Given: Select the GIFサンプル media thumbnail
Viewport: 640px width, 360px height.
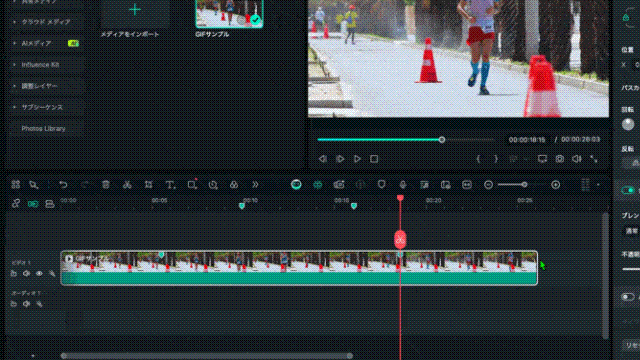Looking at the screenshot, I should 229,13.
